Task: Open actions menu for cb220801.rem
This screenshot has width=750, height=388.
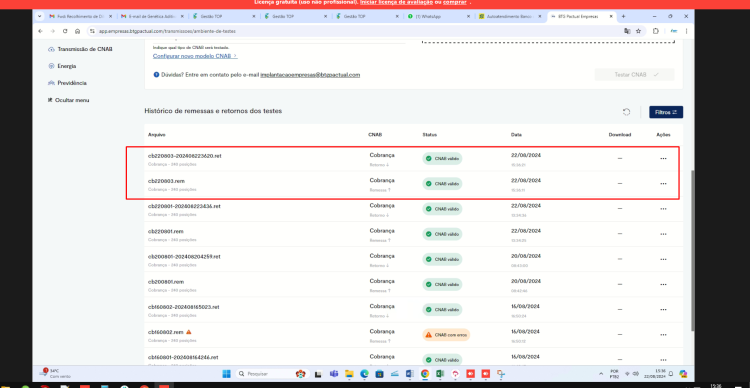Action: [663, 234]
